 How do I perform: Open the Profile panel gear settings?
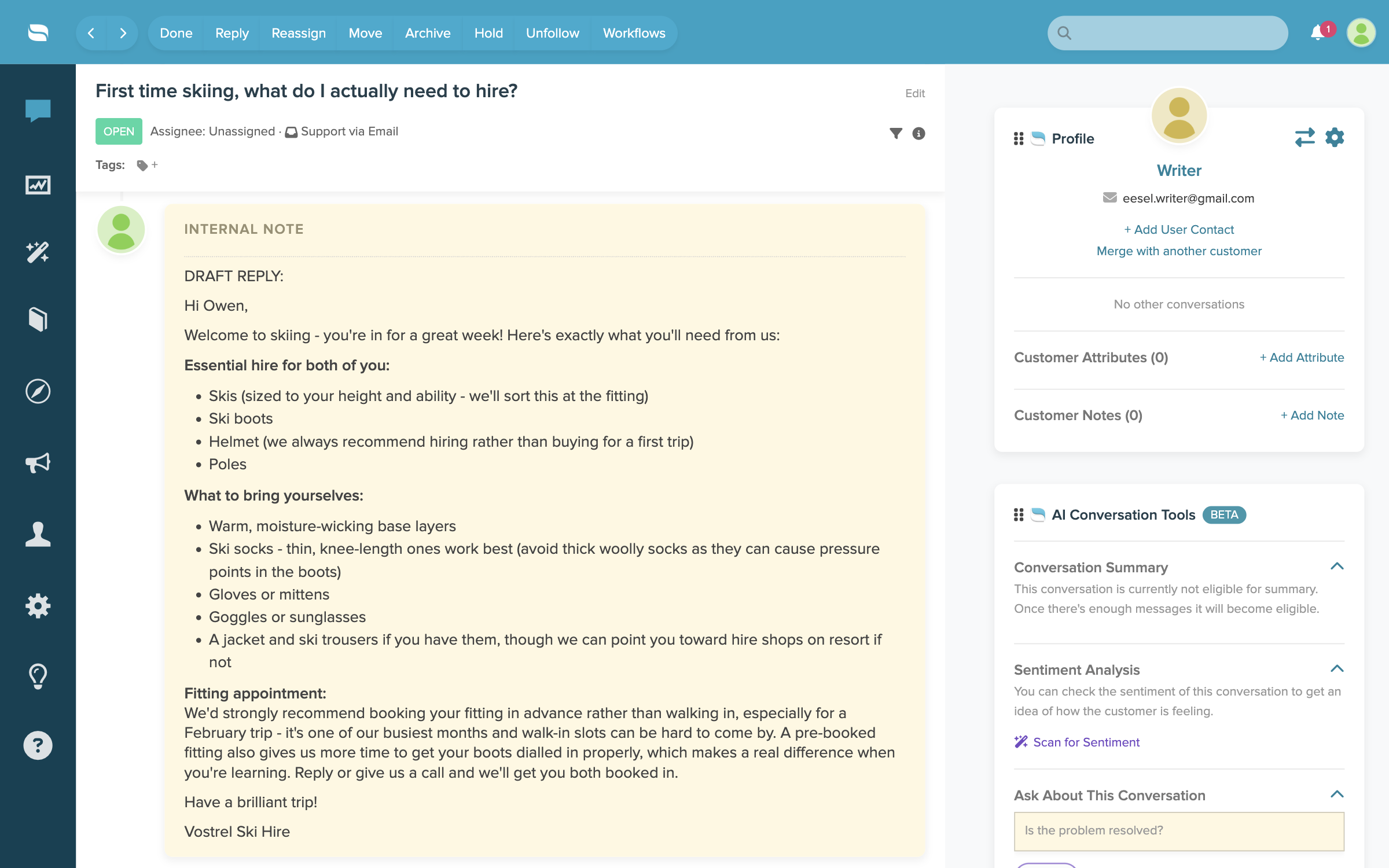tap(1335, 138)
